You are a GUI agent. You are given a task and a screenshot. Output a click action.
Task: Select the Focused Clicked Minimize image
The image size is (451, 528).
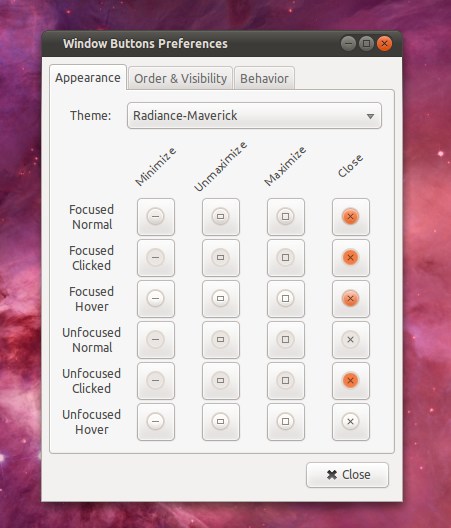(156, 258)
